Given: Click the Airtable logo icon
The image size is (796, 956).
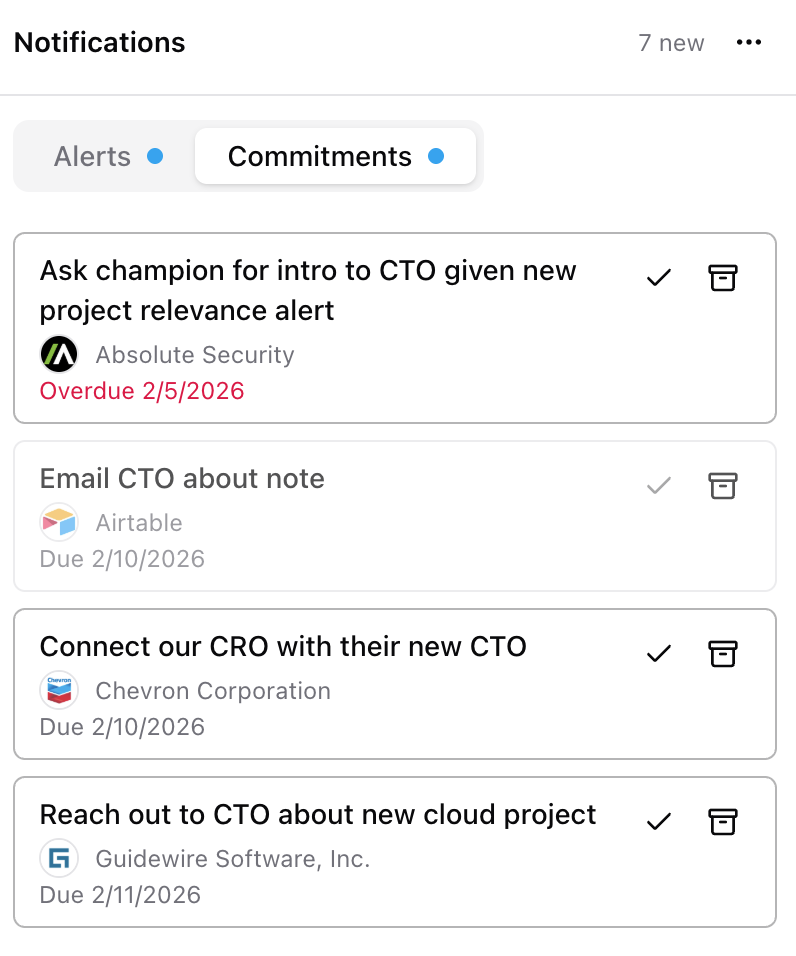Looking at the screenshot, I should click(59, 522).
